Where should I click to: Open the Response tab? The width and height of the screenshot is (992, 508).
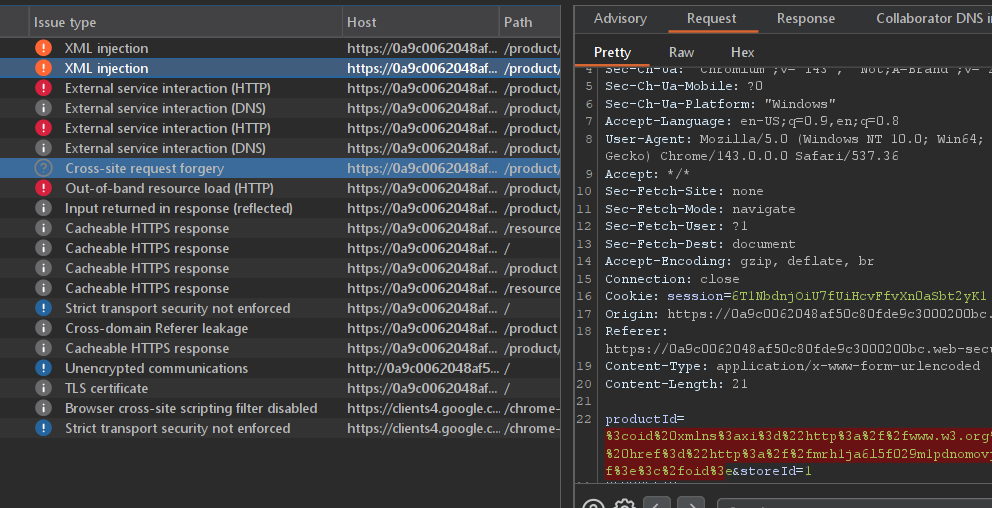click(x=805, y=19)
